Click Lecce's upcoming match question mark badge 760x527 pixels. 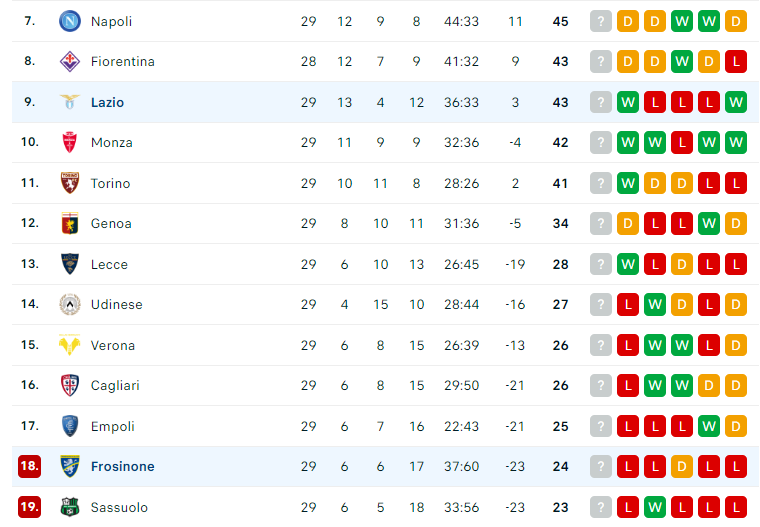tap(601, 264)
